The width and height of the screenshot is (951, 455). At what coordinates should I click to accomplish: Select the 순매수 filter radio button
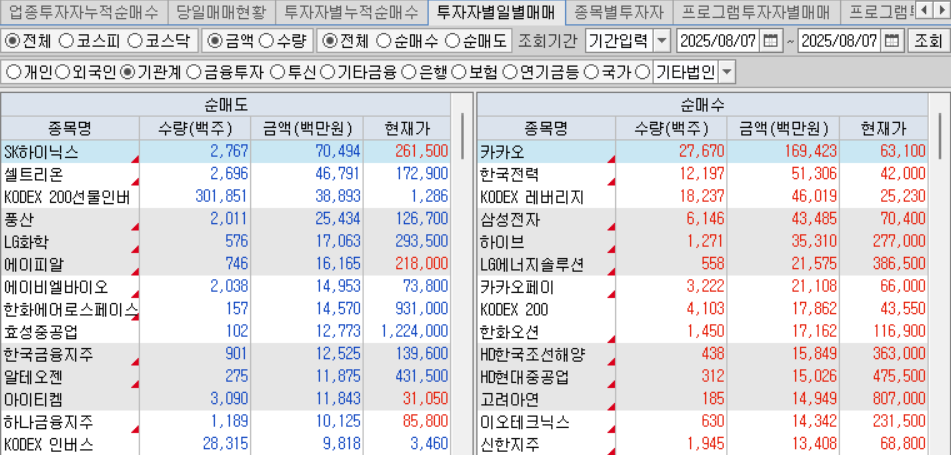pos(384,41)
